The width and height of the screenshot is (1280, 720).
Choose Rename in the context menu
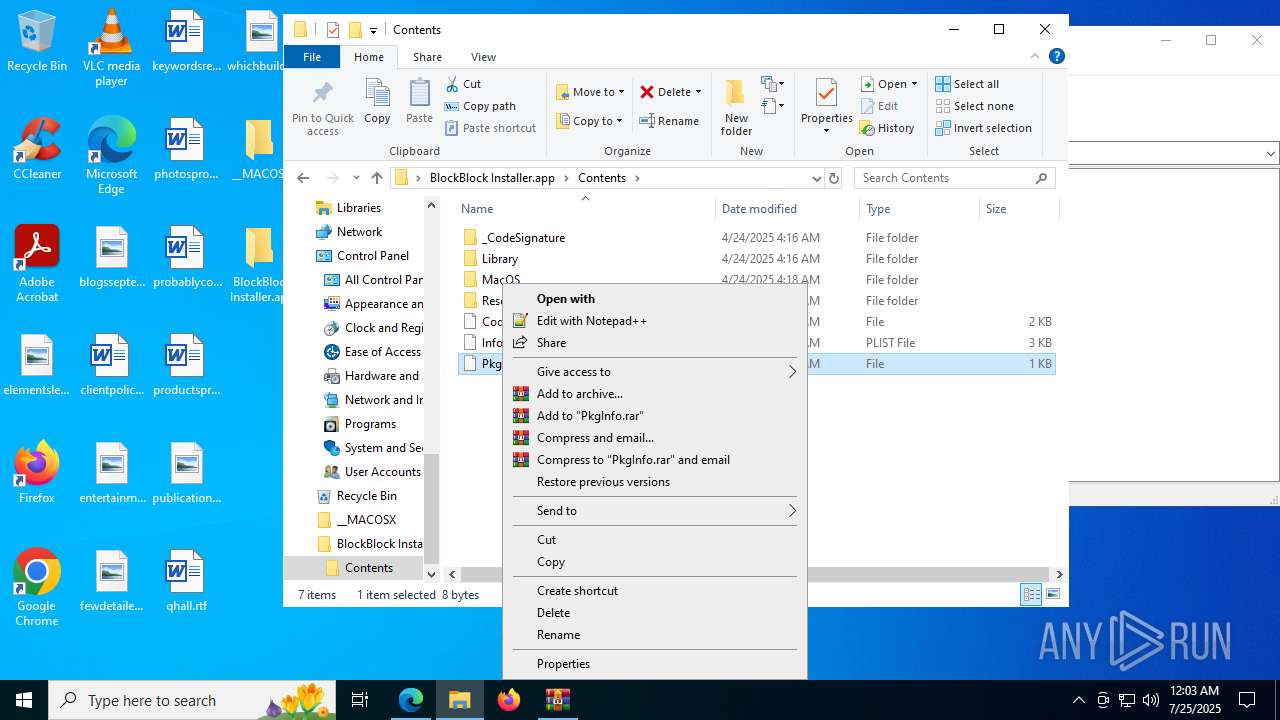coord(655,635)
